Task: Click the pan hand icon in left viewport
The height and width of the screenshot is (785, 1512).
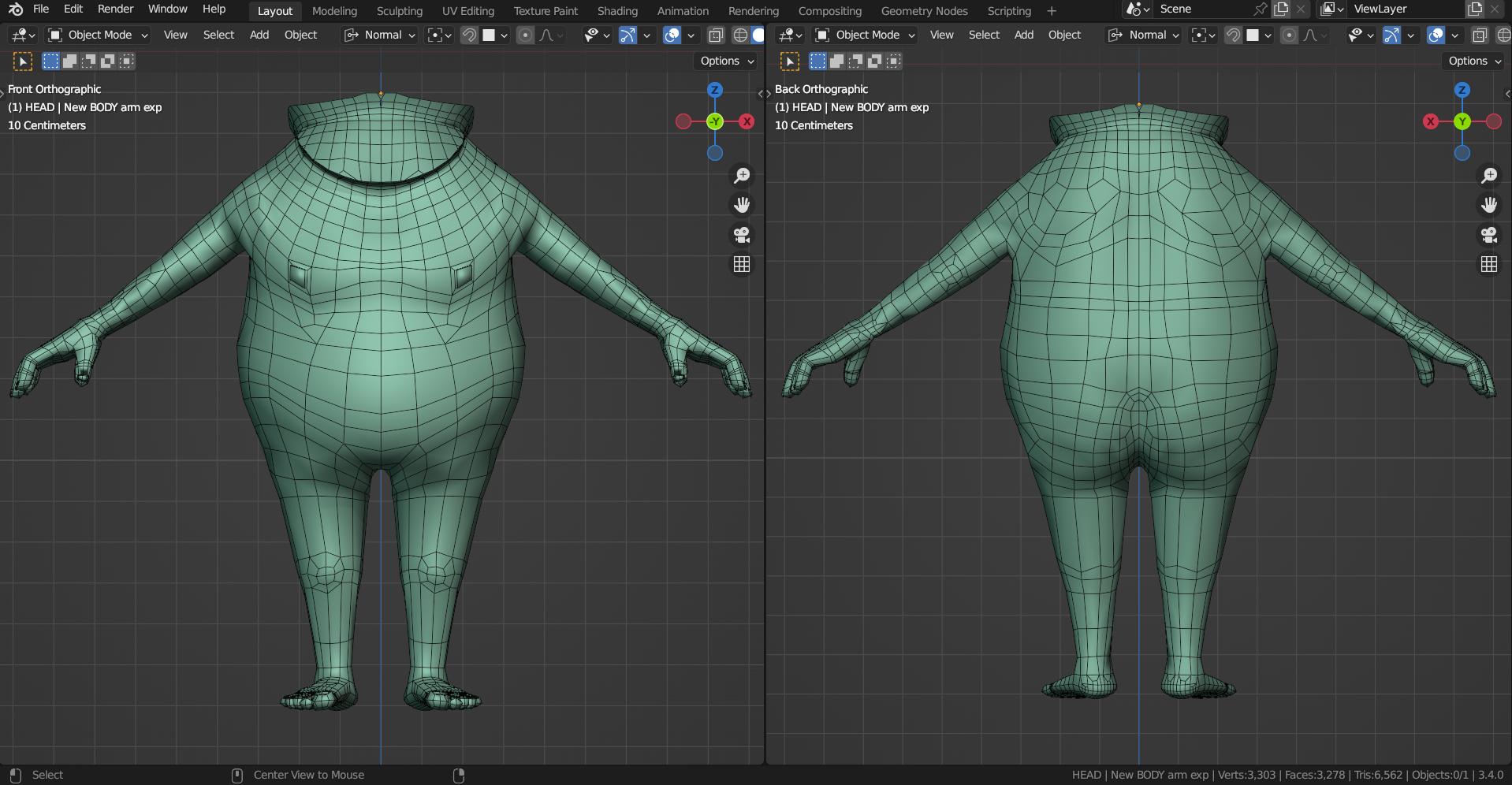Action: pyautogui.click(x=742, y=205)
